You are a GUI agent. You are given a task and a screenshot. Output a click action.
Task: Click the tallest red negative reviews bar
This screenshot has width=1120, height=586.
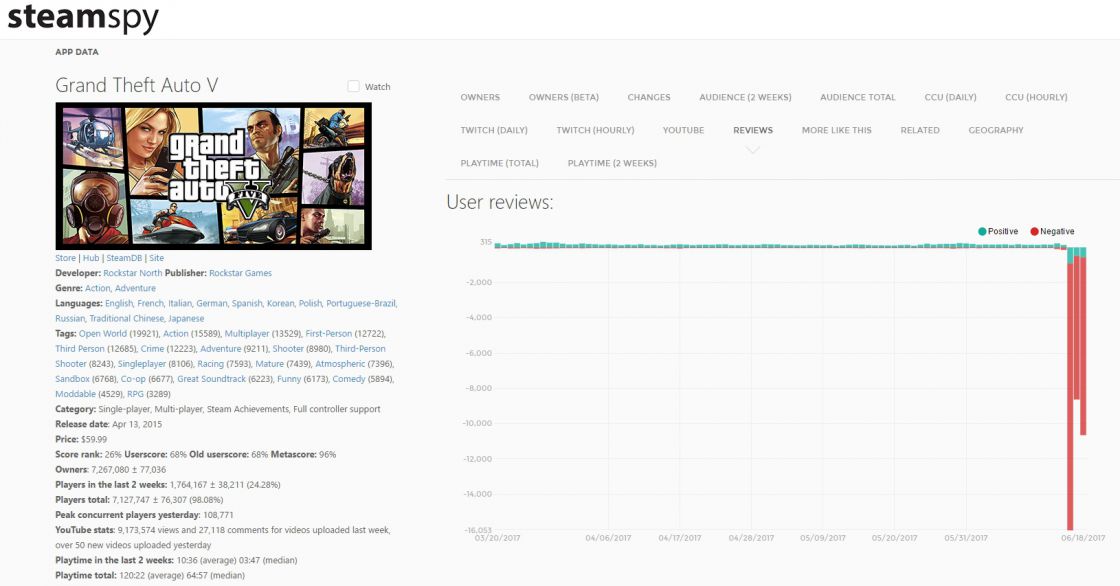(x=1070, y=397)
